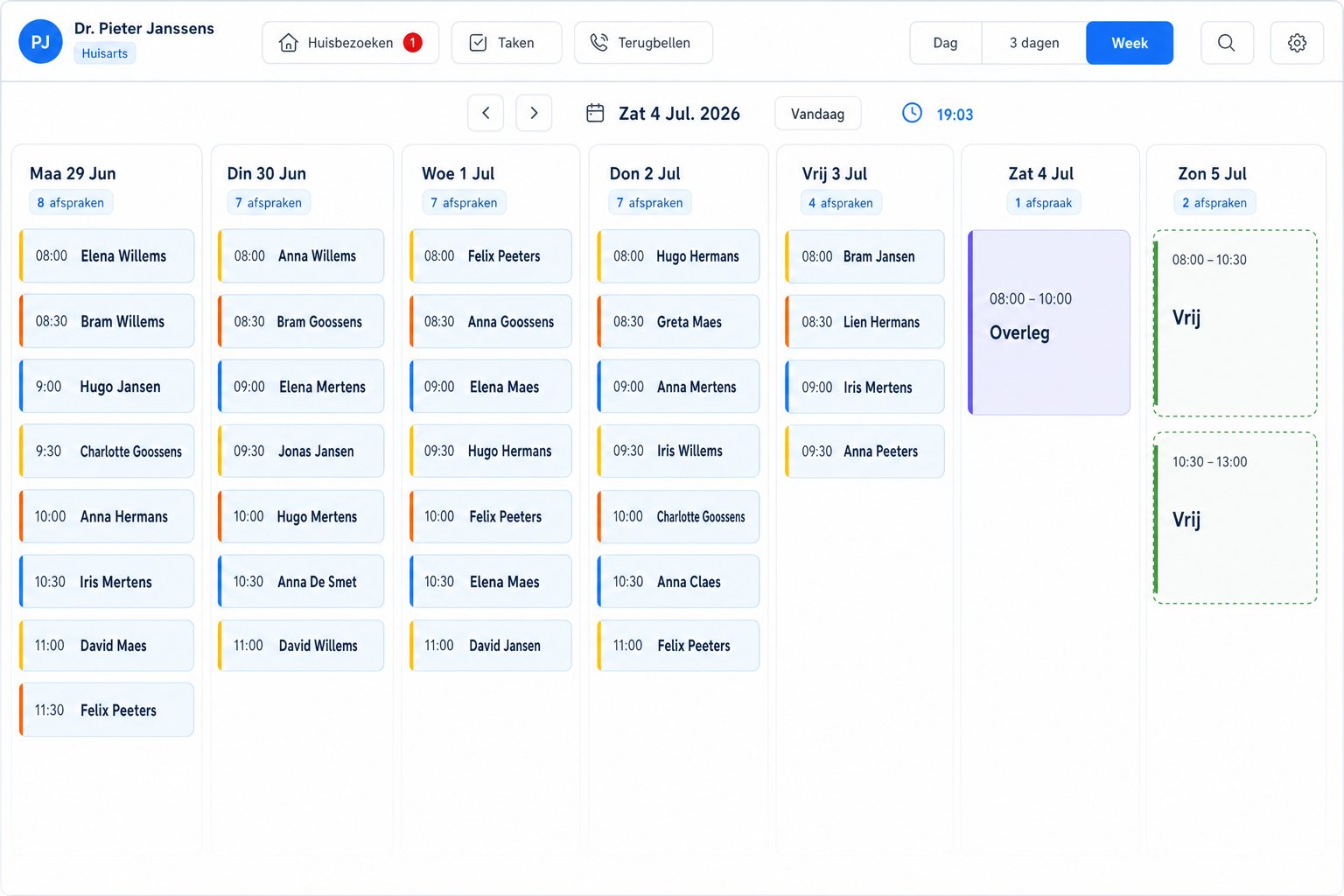Open Huisbezoeken house button
Viewport: 1344px width, 896px height.
[350, 43]
